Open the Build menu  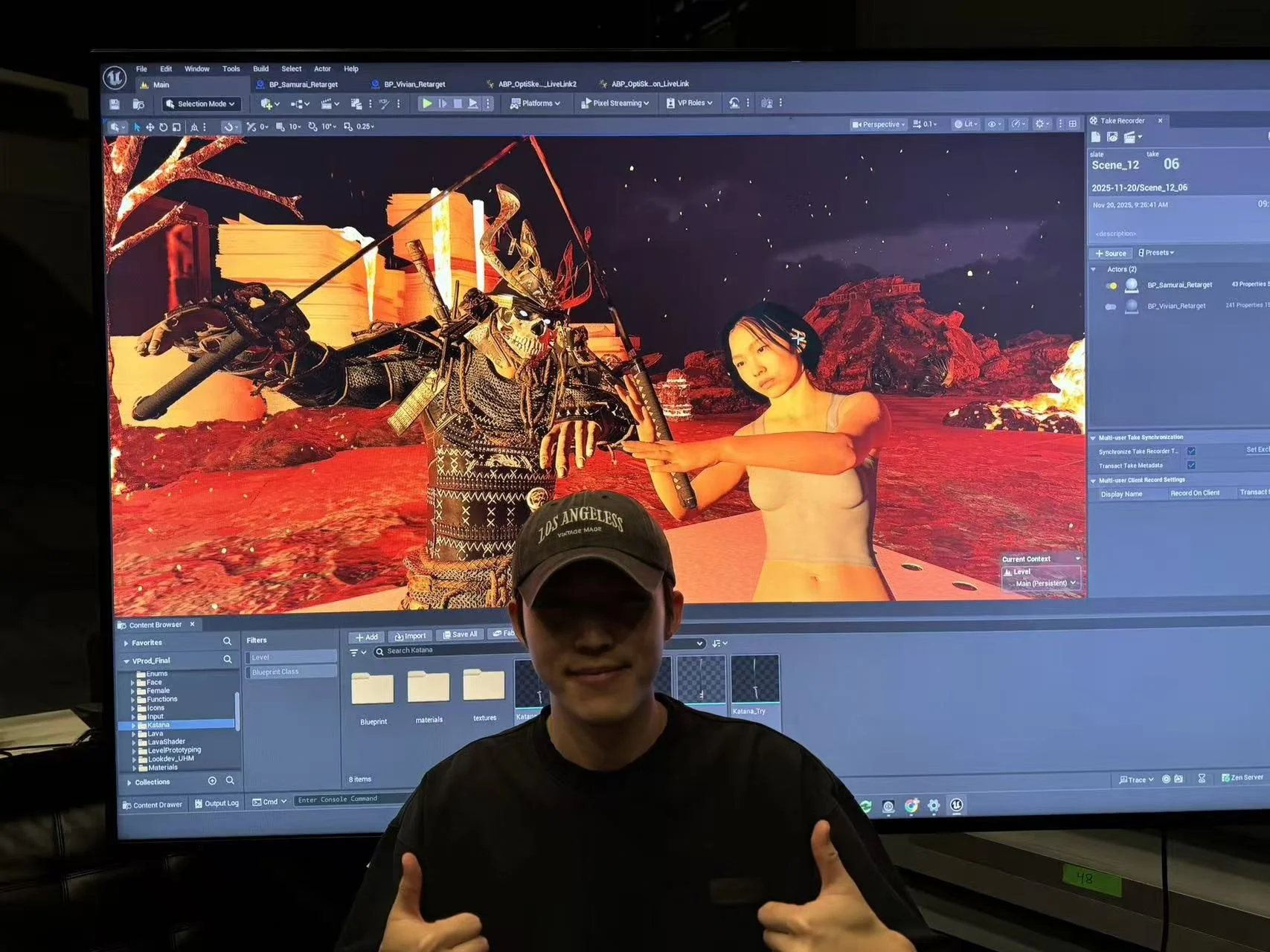tap(260, 69)
